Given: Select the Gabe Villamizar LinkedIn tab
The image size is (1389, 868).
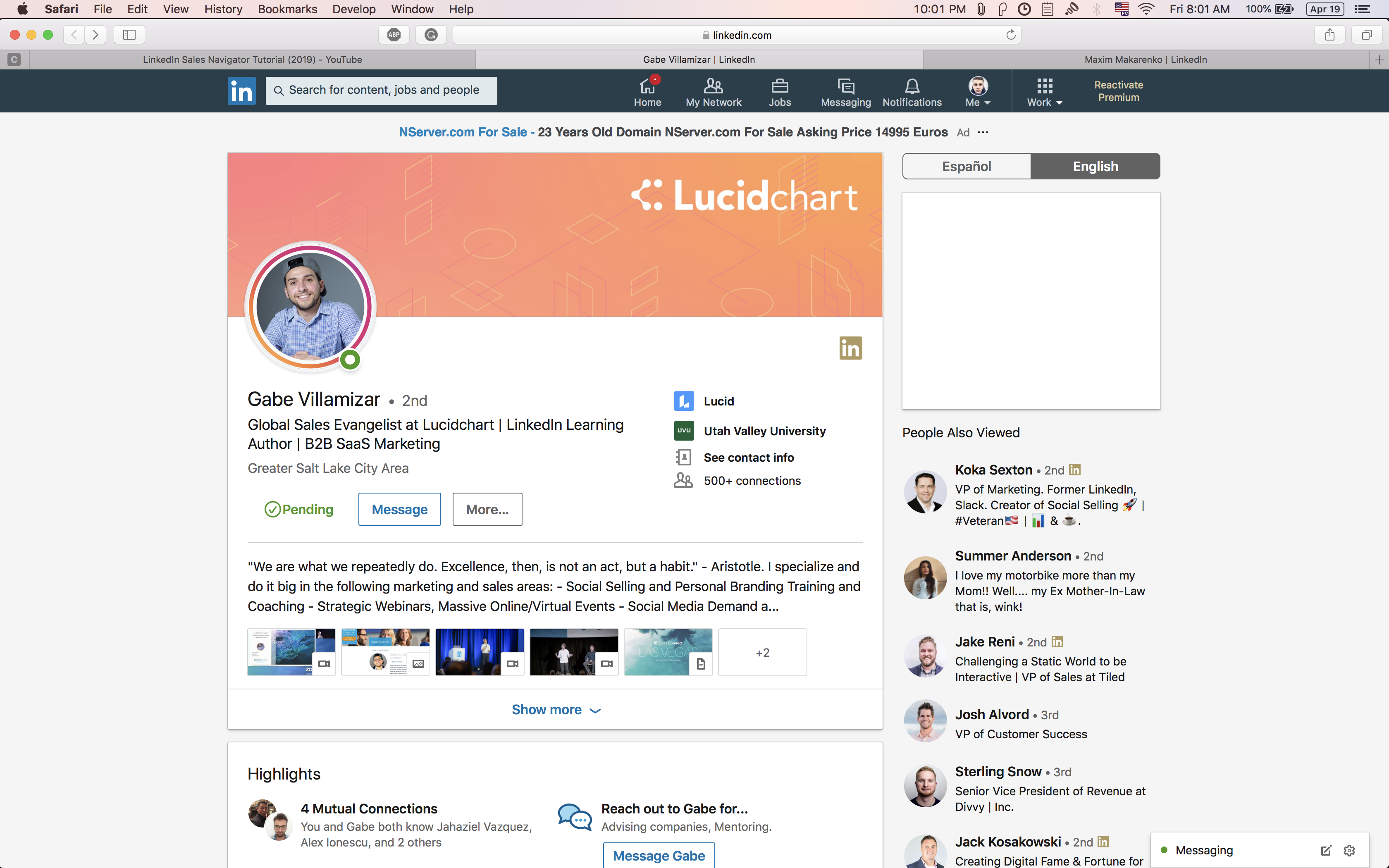Looking at the screenshot, I should click(x=699, y=60).
